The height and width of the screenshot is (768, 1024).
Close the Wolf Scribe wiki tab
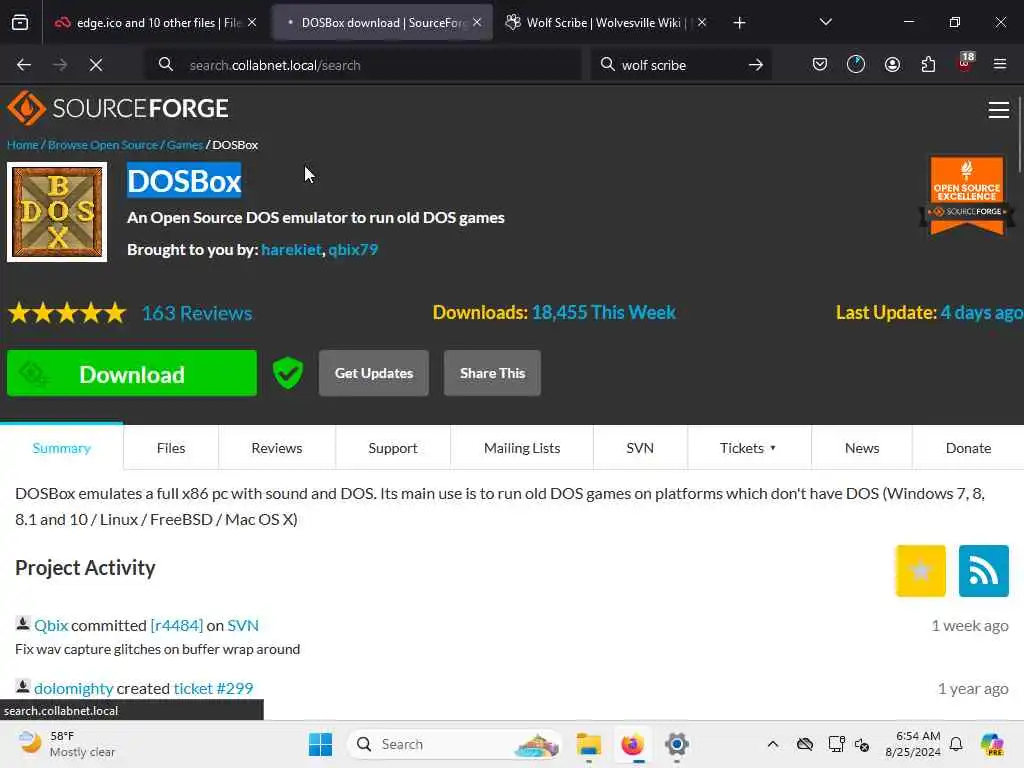(702, 22)
